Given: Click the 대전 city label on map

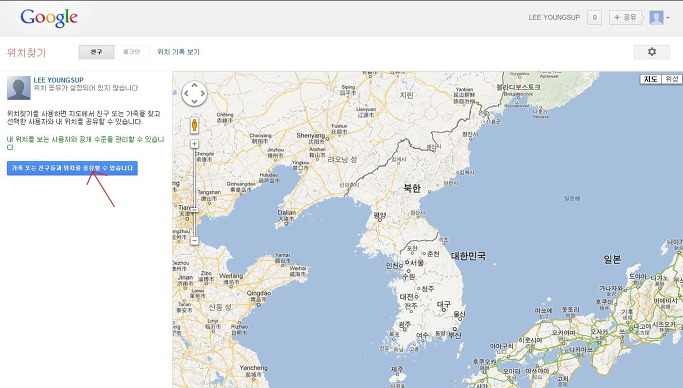Looking at the screenshot, I should click(x=407, y=297).
